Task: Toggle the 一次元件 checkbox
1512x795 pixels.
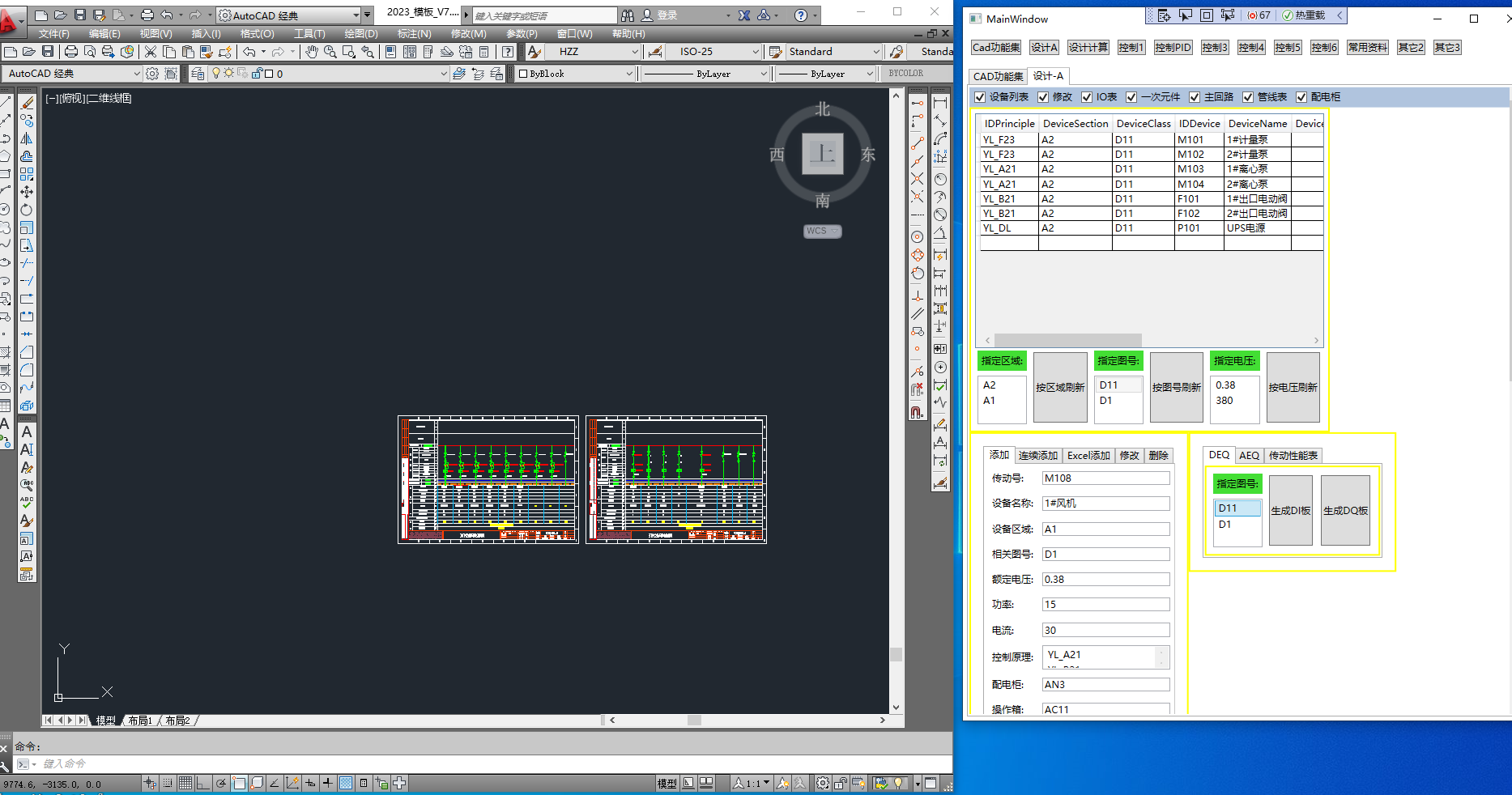Action: coord(1131,97)
